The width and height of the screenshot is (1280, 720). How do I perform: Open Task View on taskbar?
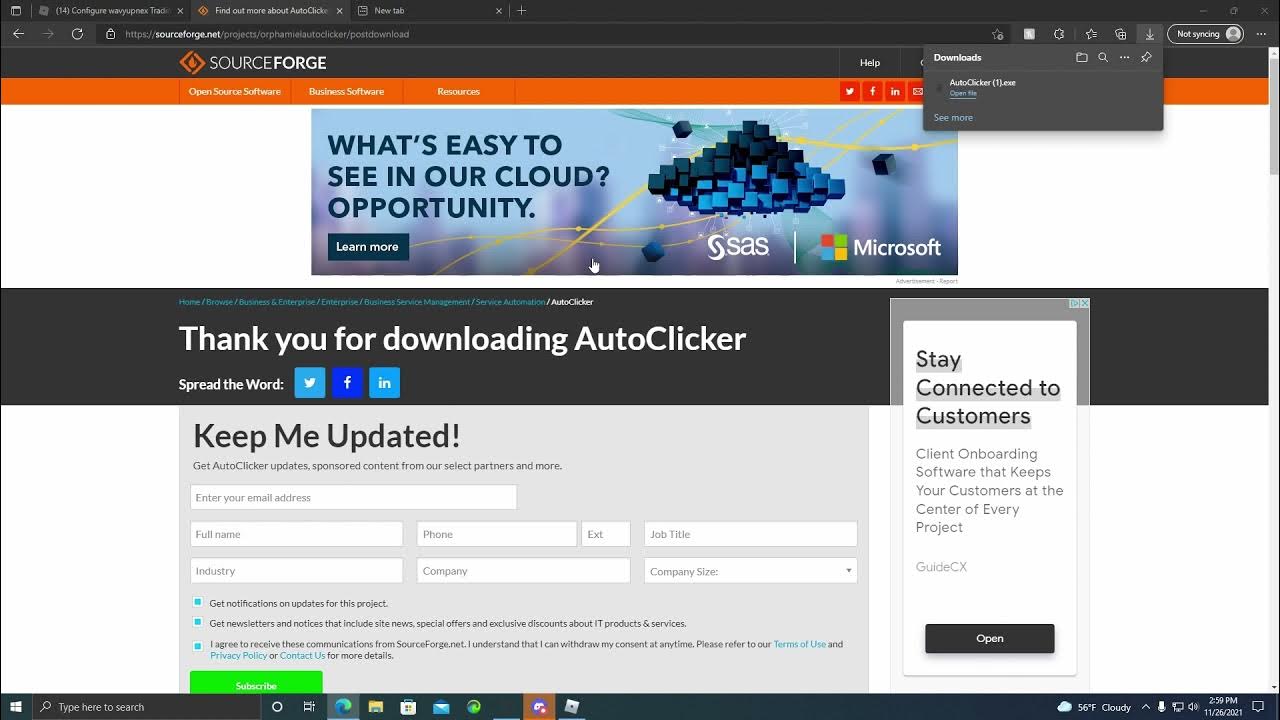click(x=309, y=707)
